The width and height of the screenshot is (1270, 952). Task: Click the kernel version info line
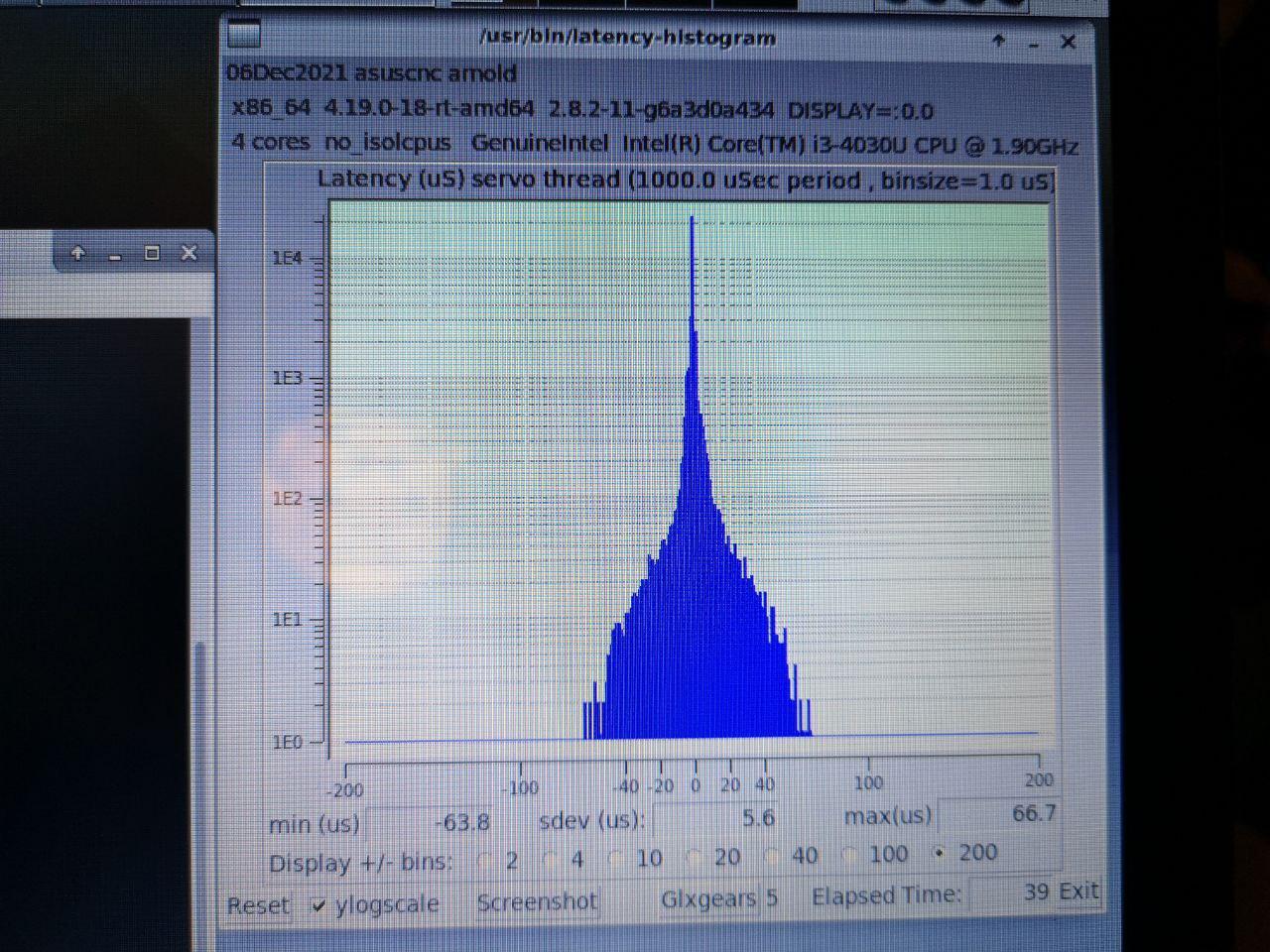pyautogui.click(x=582, y=109)
